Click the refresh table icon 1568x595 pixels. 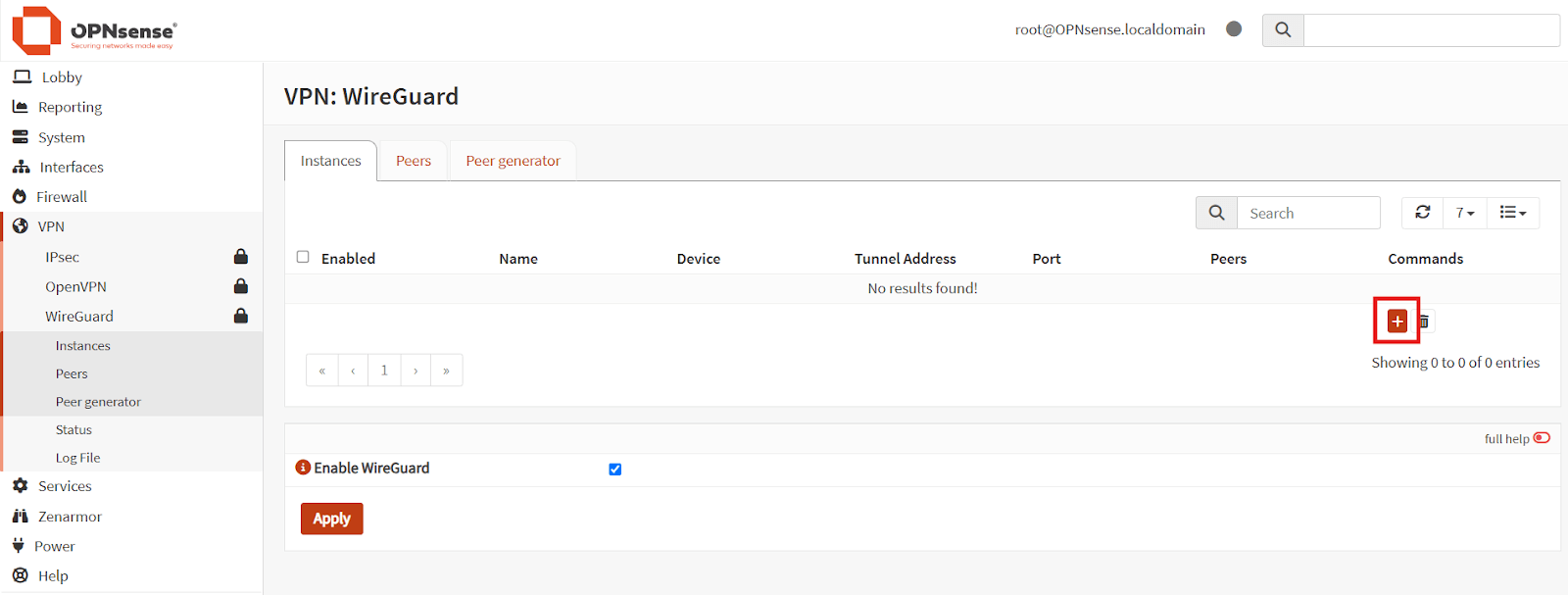coord(1423,213)
